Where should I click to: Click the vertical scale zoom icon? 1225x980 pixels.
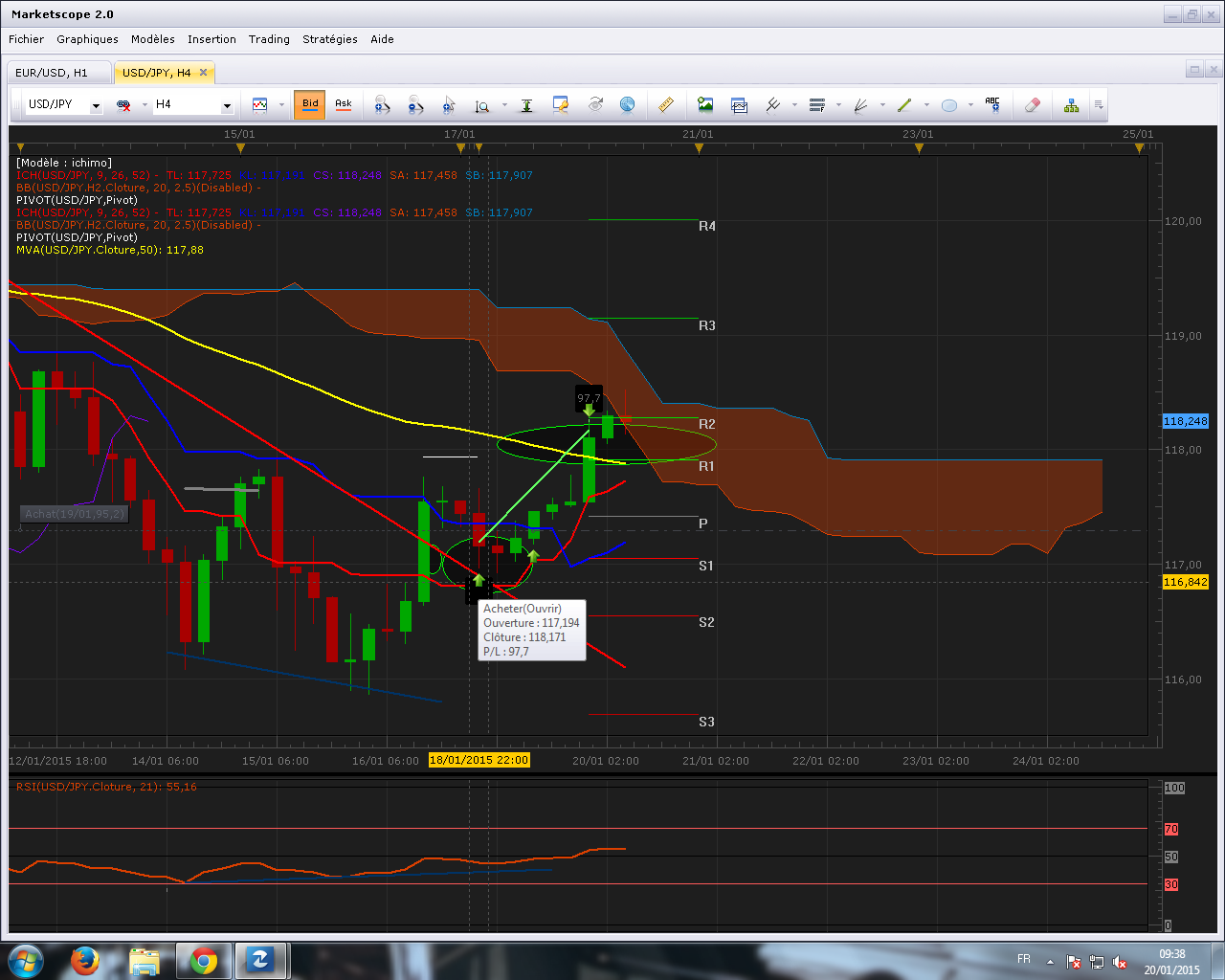482,104
